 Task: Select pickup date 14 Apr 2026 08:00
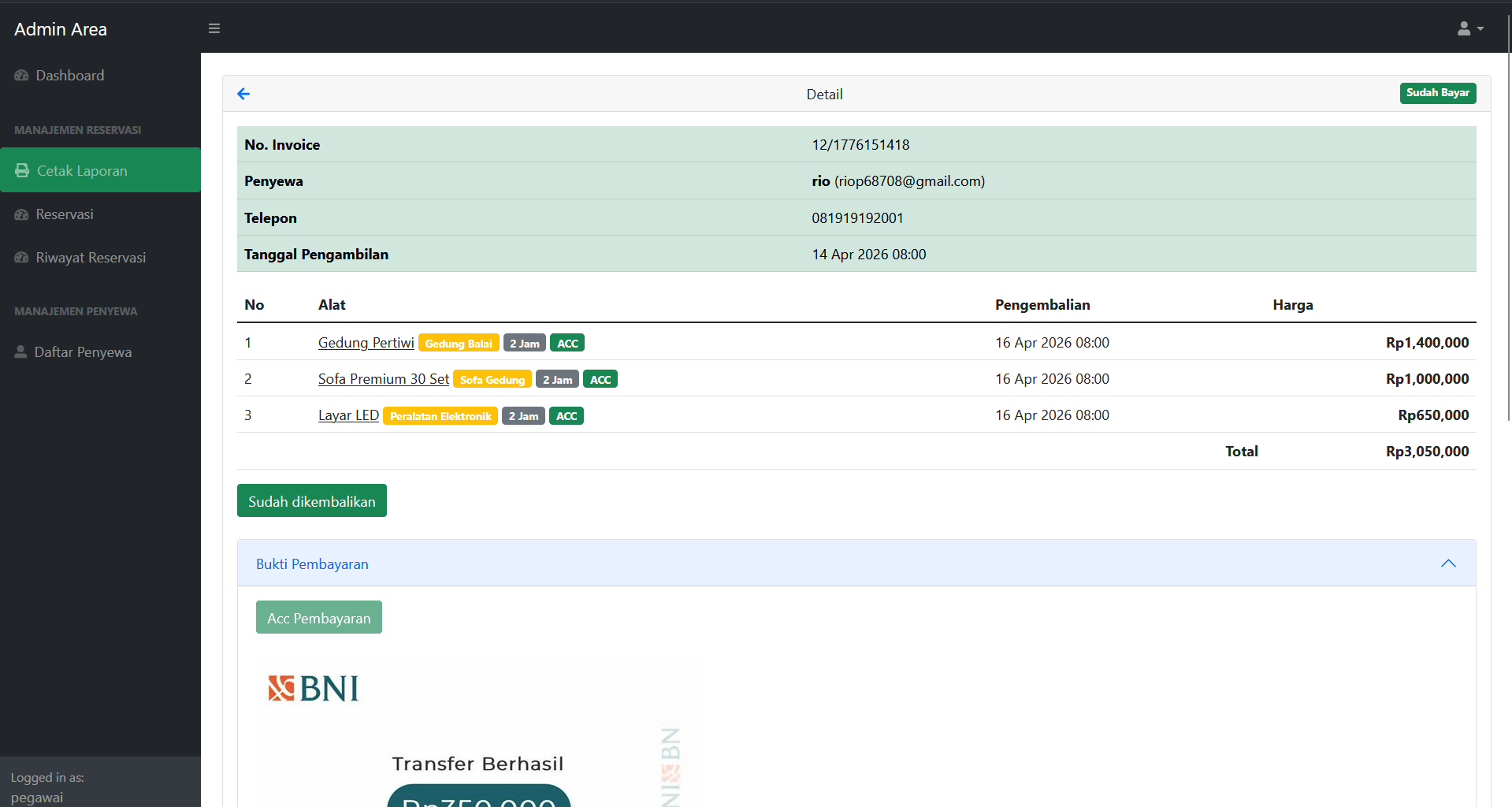869,255
